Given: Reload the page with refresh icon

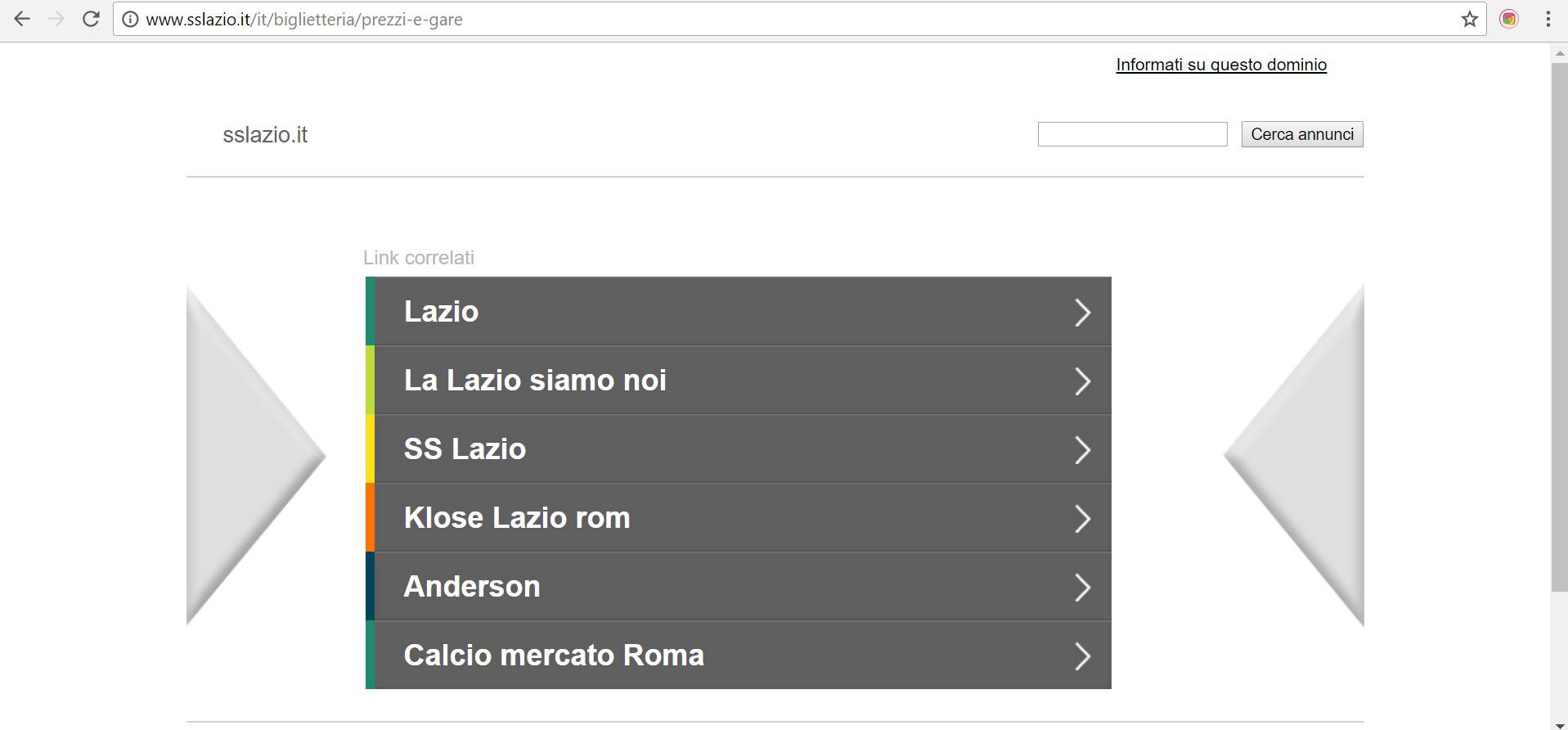Looking at the screenshot, I should pyautogui.click(x=91, y=19).
